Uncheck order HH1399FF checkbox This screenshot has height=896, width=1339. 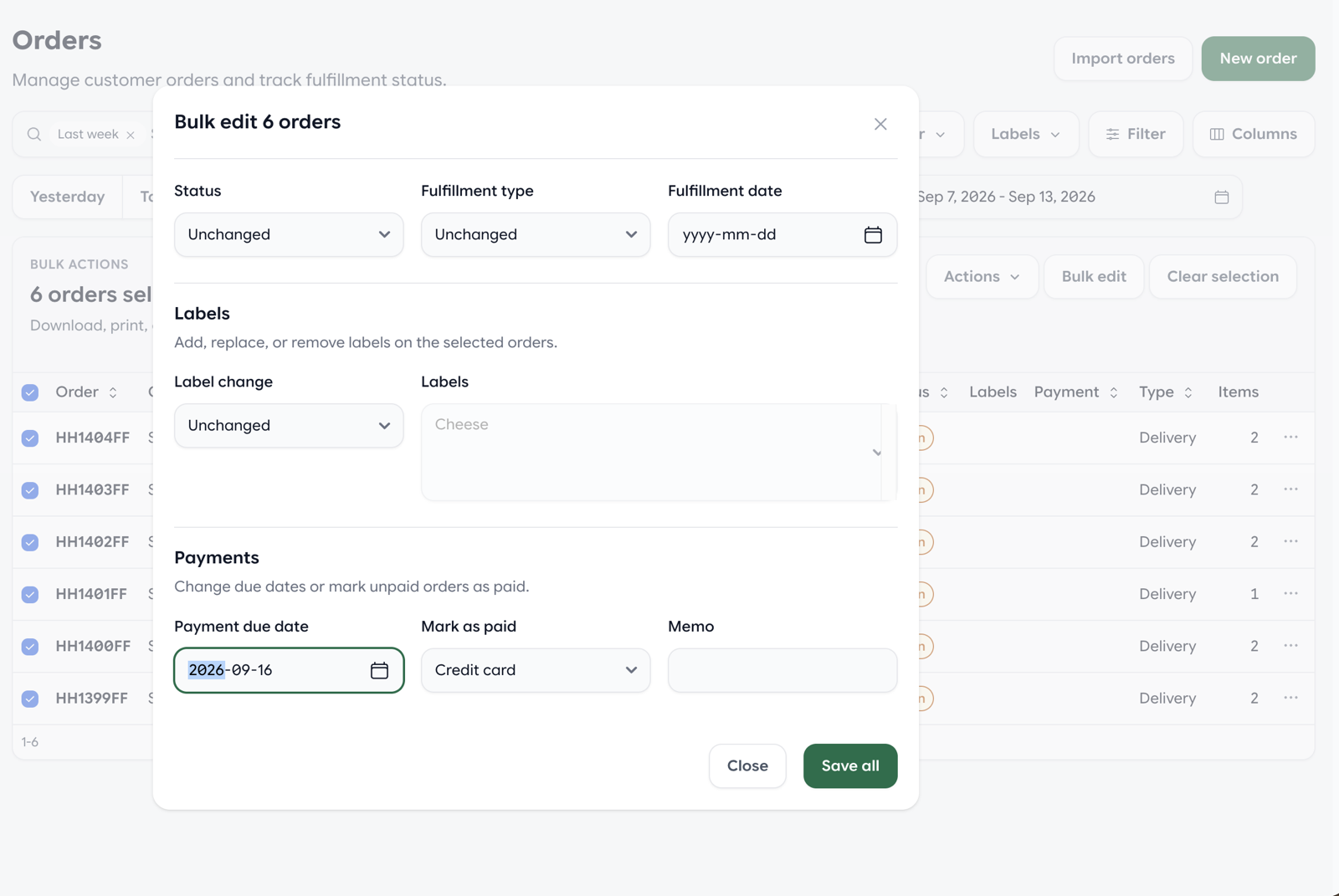pyautogui.click(x=30, y=699)
